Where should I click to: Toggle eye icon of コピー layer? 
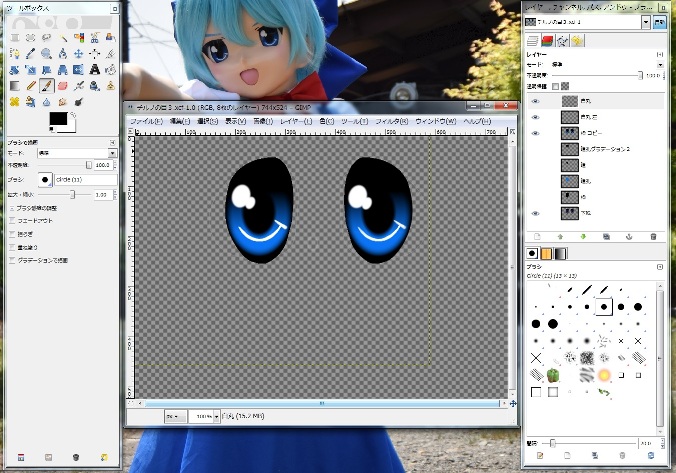click(535, 133)
